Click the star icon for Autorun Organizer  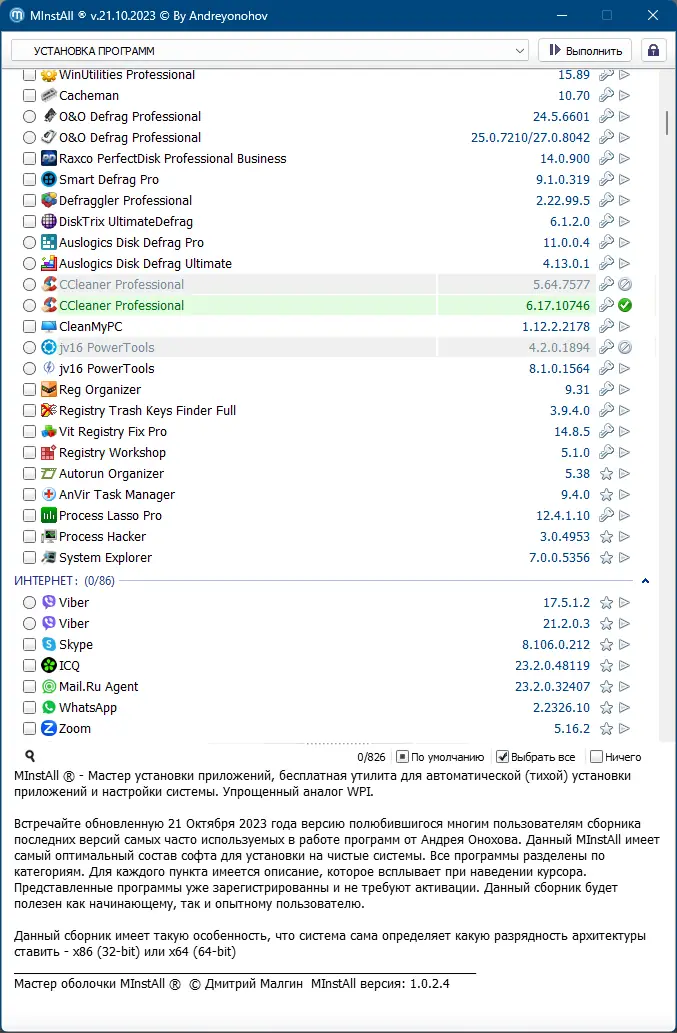[607, 474]
